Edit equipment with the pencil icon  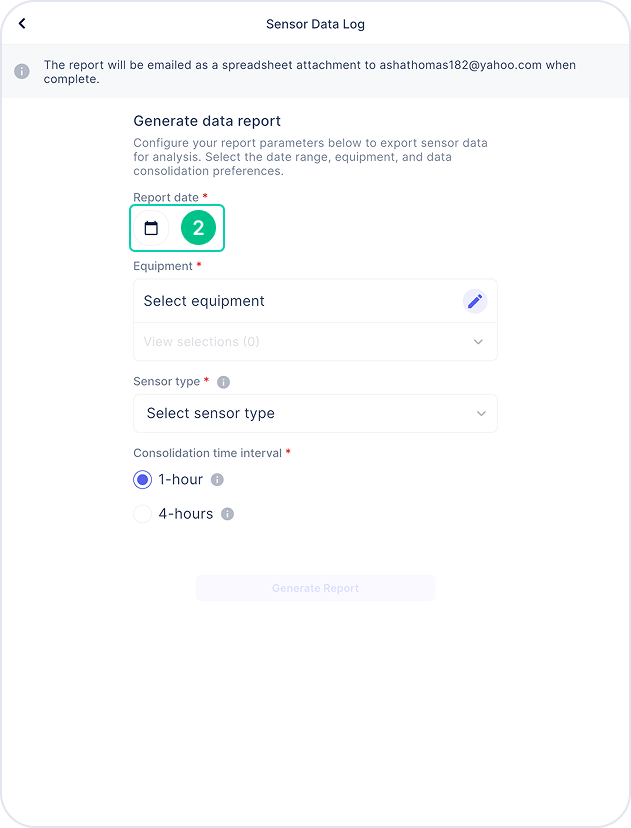point(475,301)
